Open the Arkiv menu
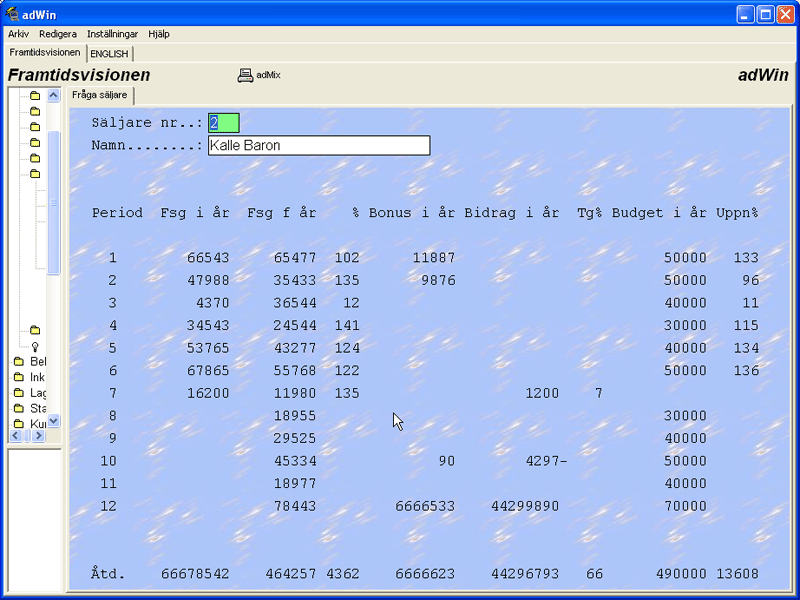800x600 pixels. point(18,34)
